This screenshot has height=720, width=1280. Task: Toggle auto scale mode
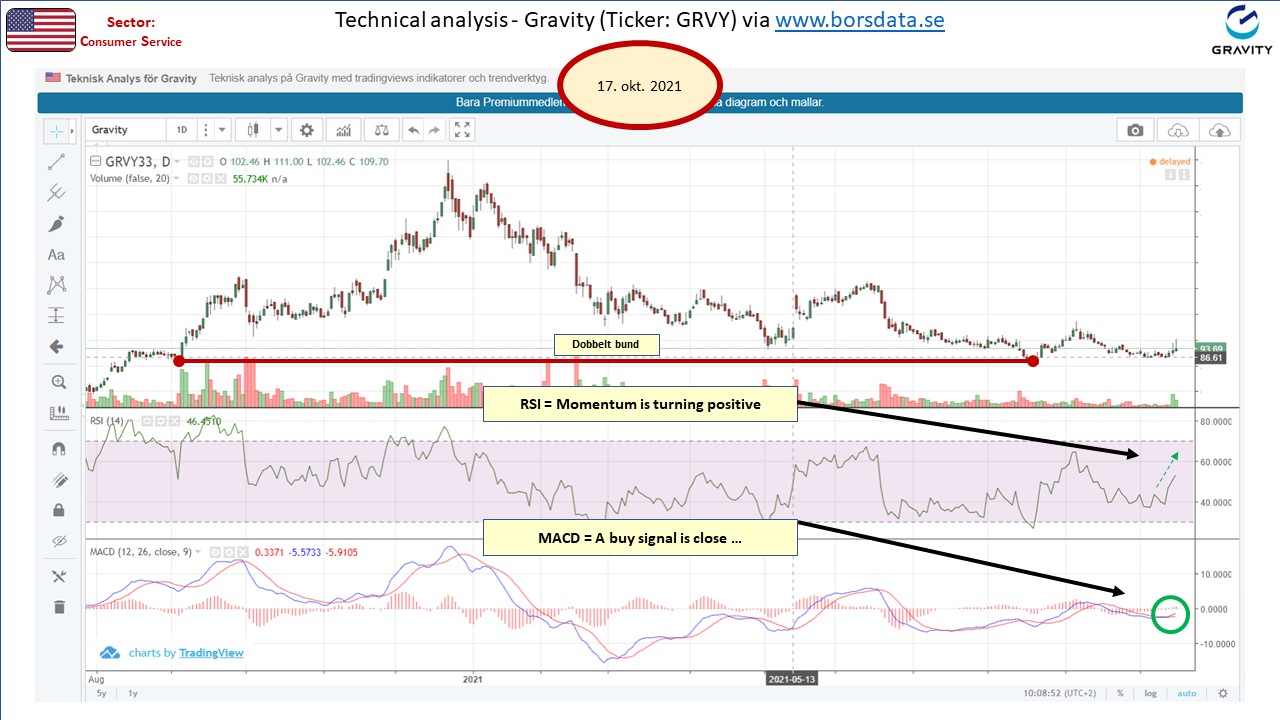click(x=1186, y=693)
